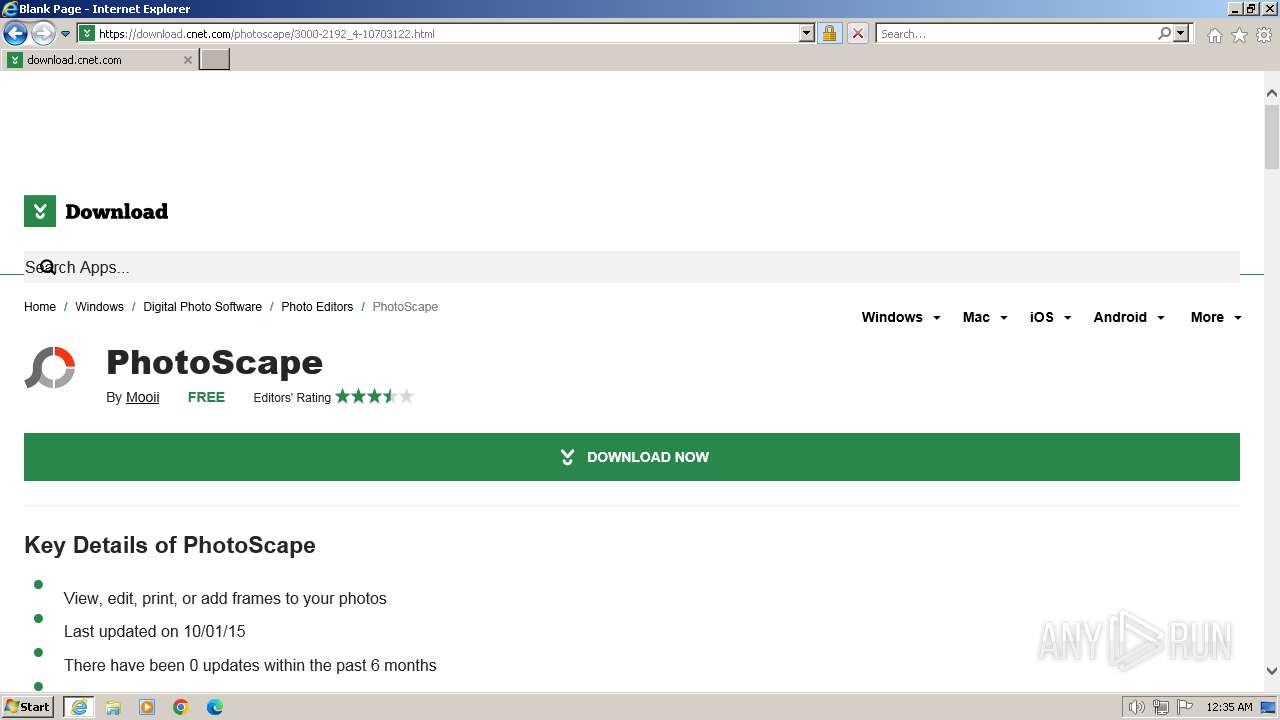The image size is (1280, 720).
Task: Click 'Last updated on 10/01/15' text
Action: [x=154, y=631]
